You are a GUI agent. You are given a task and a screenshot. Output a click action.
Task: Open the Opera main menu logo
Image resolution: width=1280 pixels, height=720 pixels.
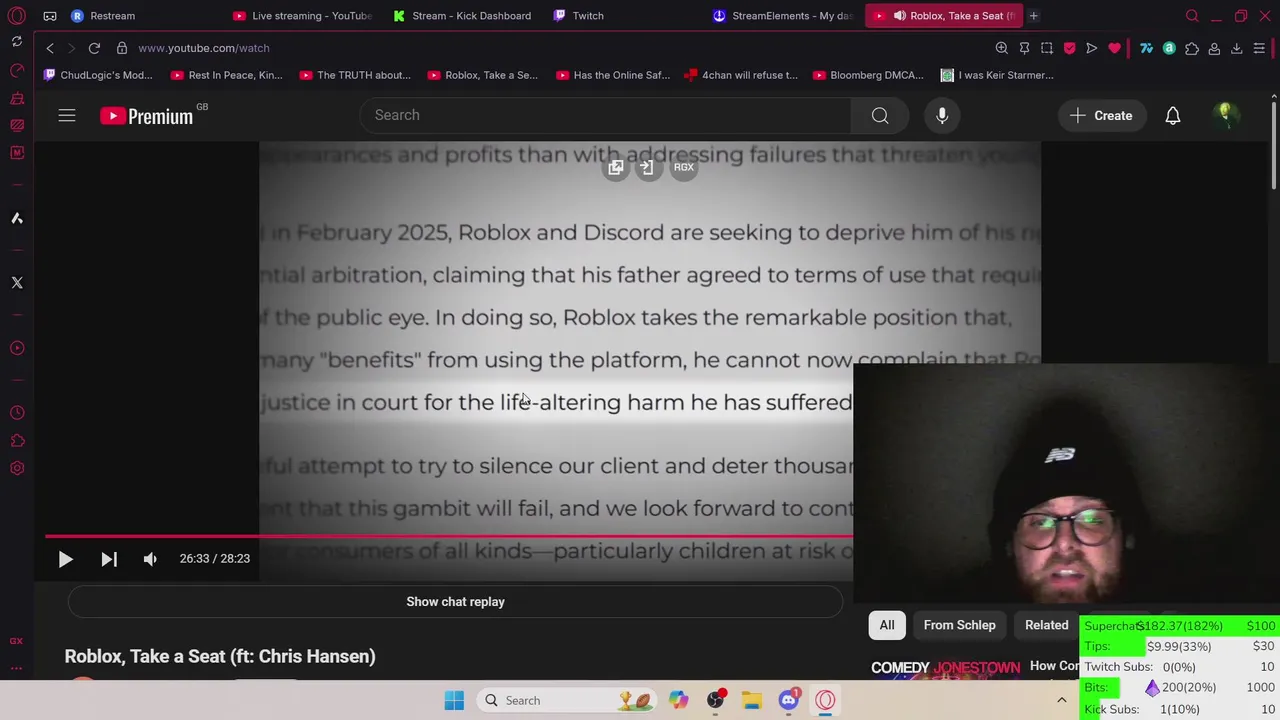point(17,16)
